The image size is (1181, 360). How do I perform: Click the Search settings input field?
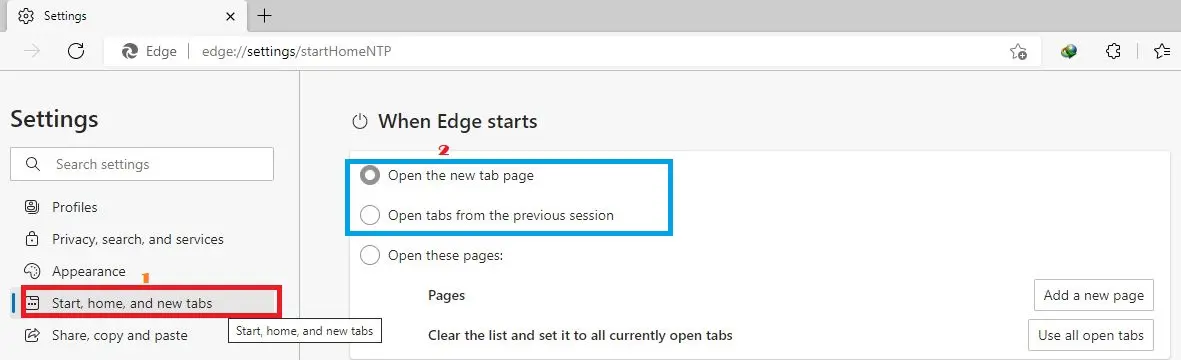click(x=142, y=164)
